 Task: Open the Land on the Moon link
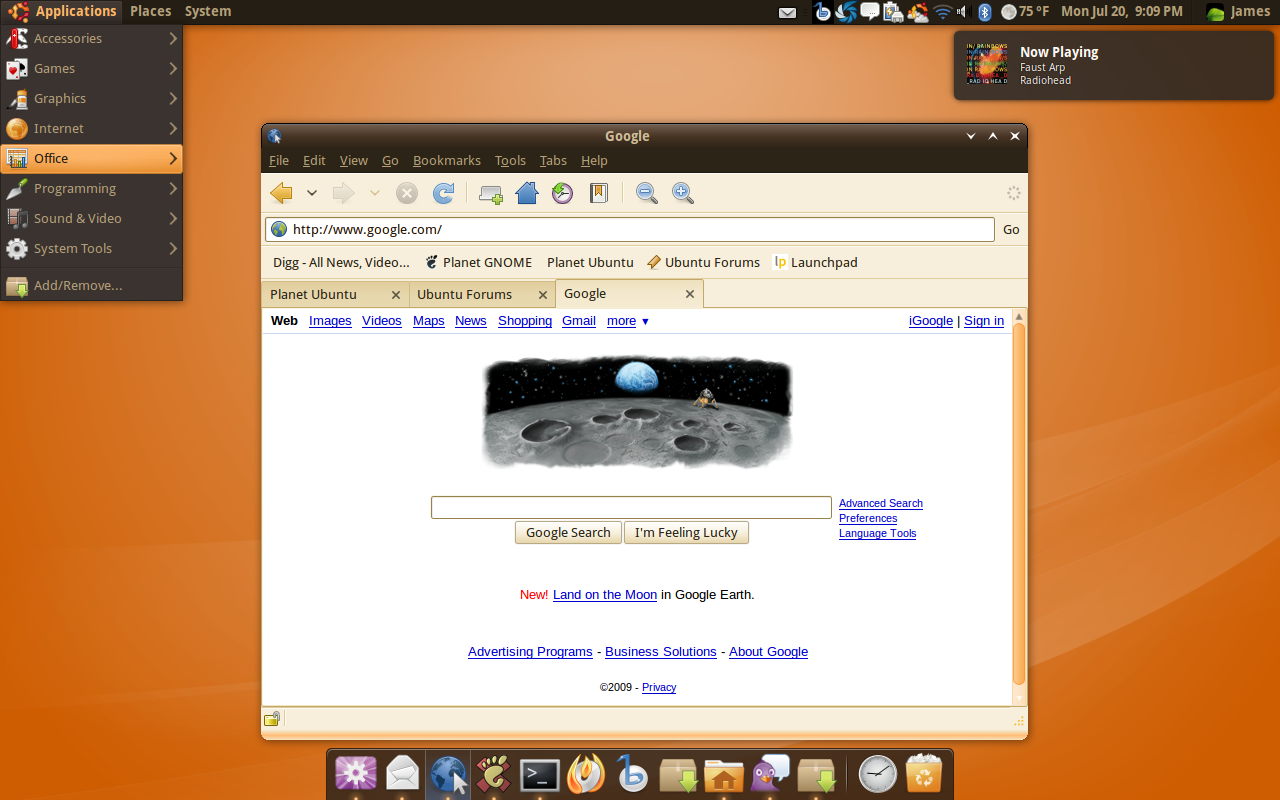(x=605, y=594)
